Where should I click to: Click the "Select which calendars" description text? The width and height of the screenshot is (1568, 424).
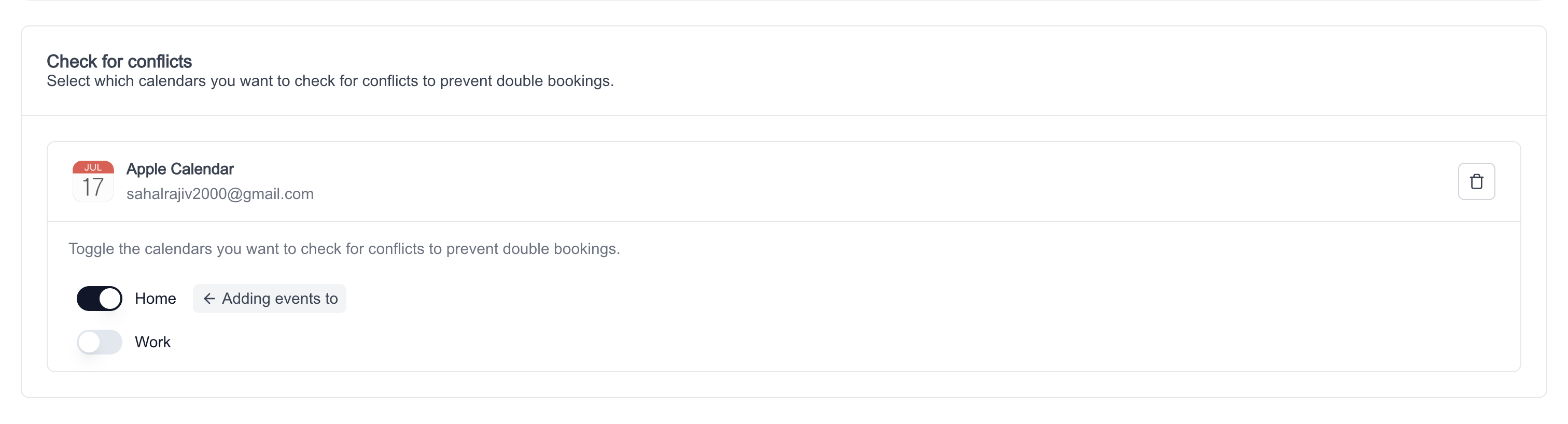330,81
